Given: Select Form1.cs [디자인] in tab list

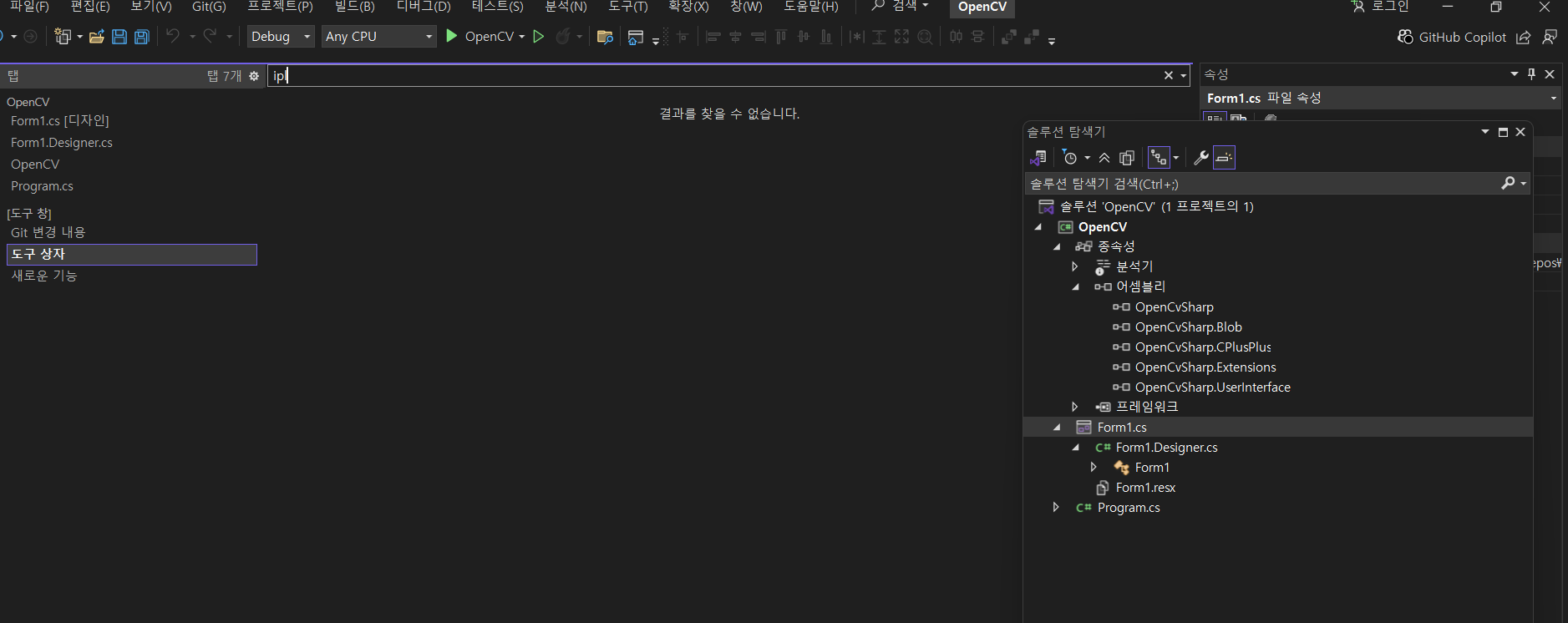Looking at the screenshot, I should tap(60, 121).
